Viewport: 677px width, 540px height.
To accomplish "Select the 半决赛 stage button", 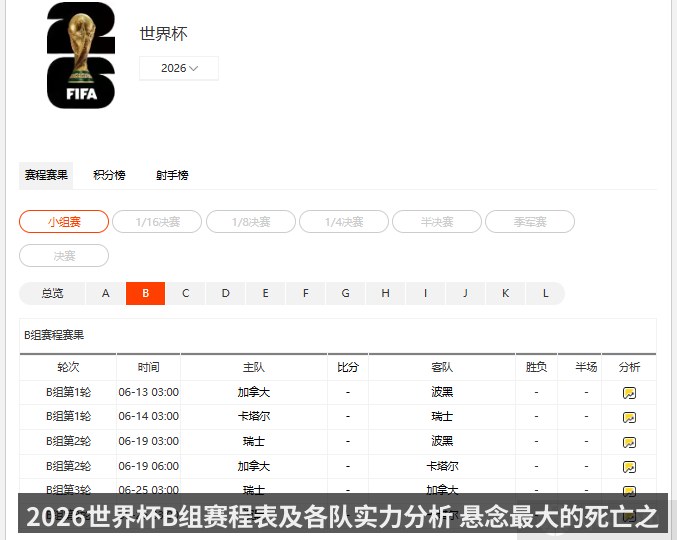I will [x=437, y=222].
